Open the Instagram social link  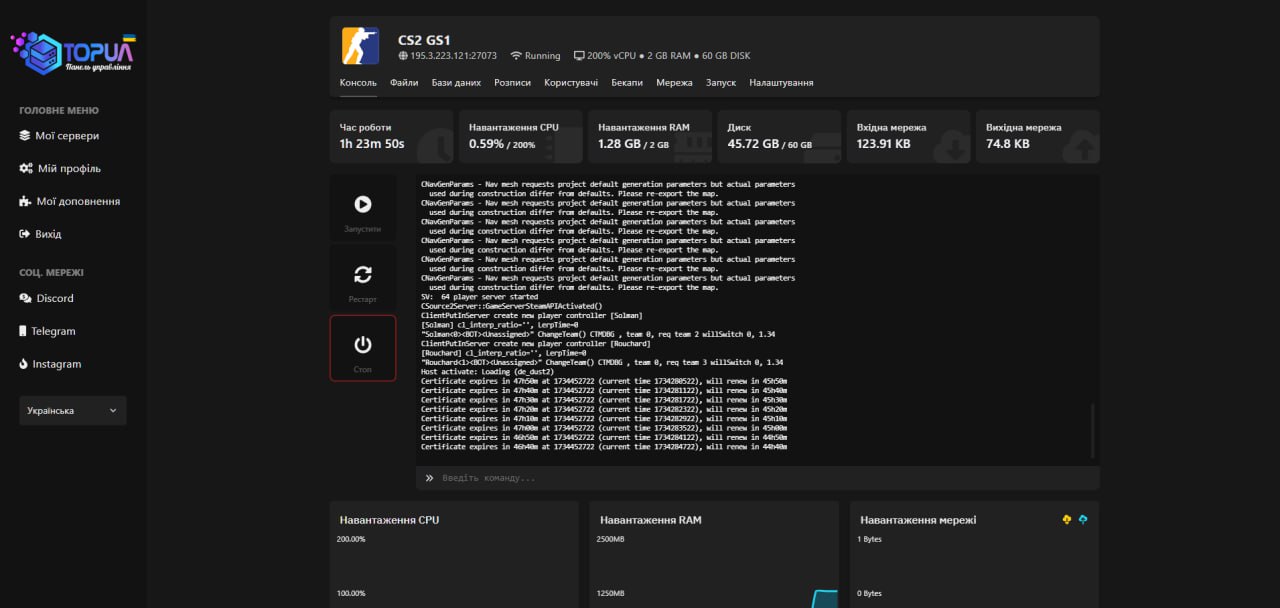(x=56, y=364)
